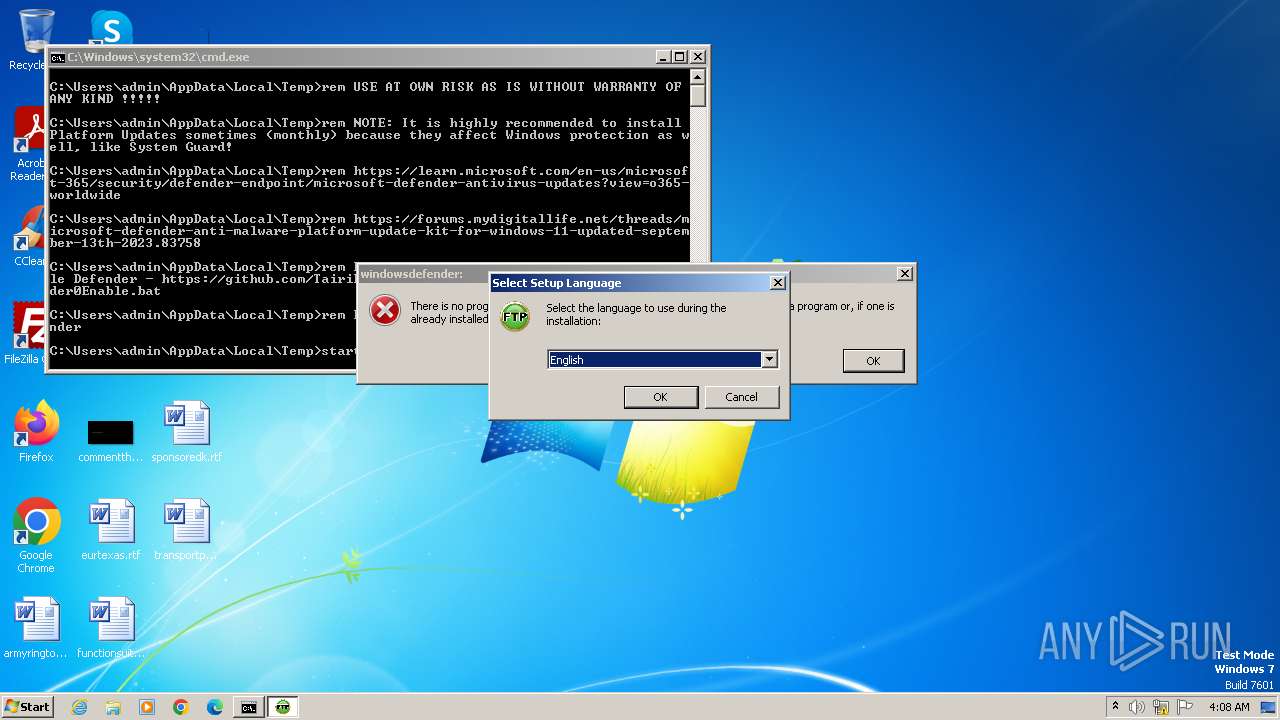Click the cmd.exe scrollbar up arrow
Image resolution: width=1280 pixels, height=720 pixels.
[698, 77]
